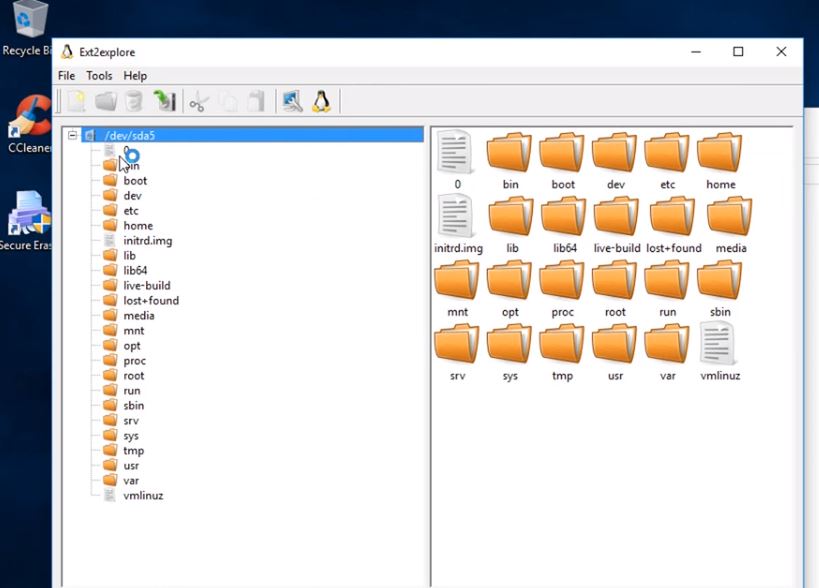Click the mnt folder icon in the right pane

[457, 280]
